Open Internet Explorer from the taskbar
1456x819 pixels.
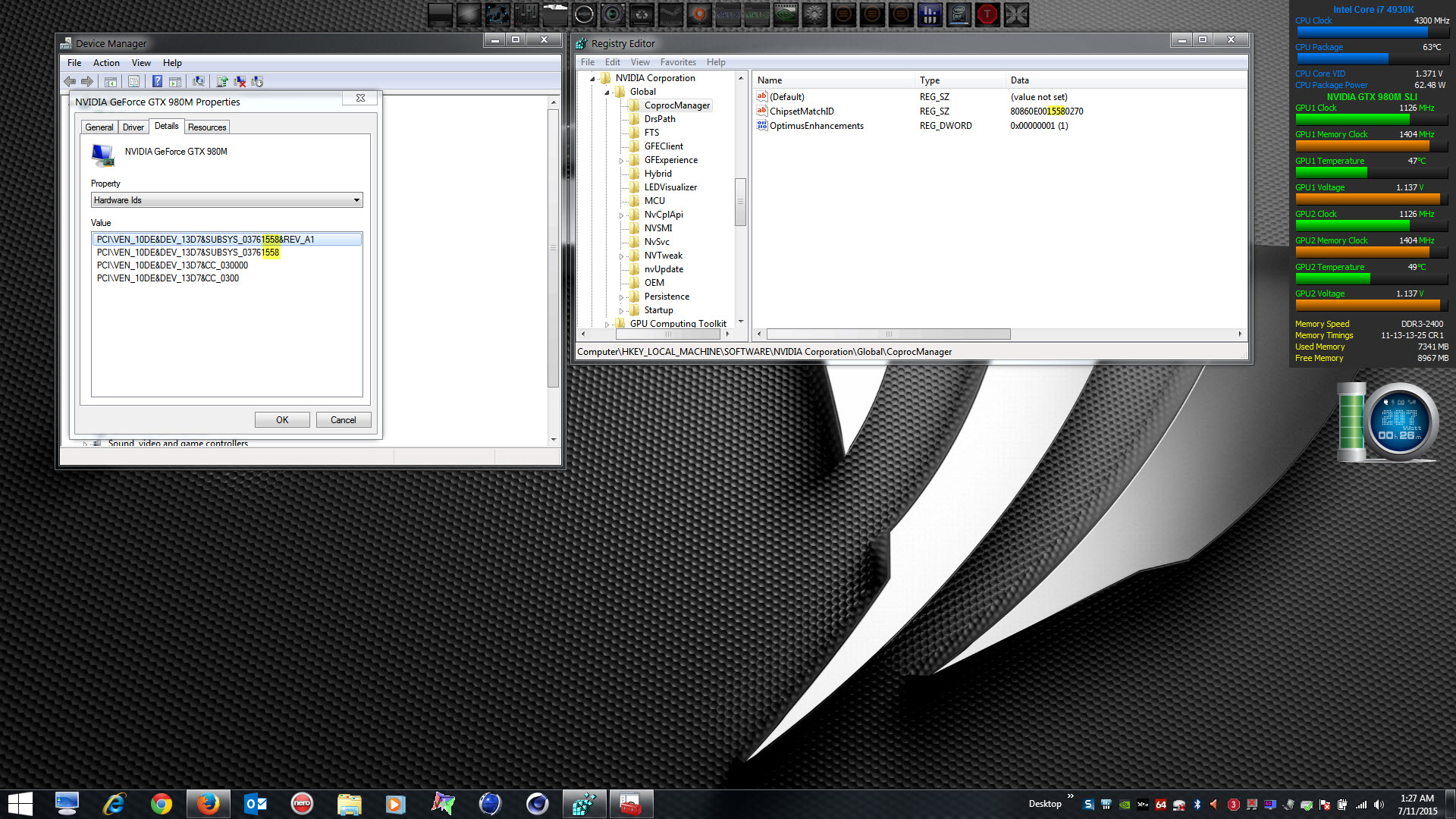coord(114,804)
